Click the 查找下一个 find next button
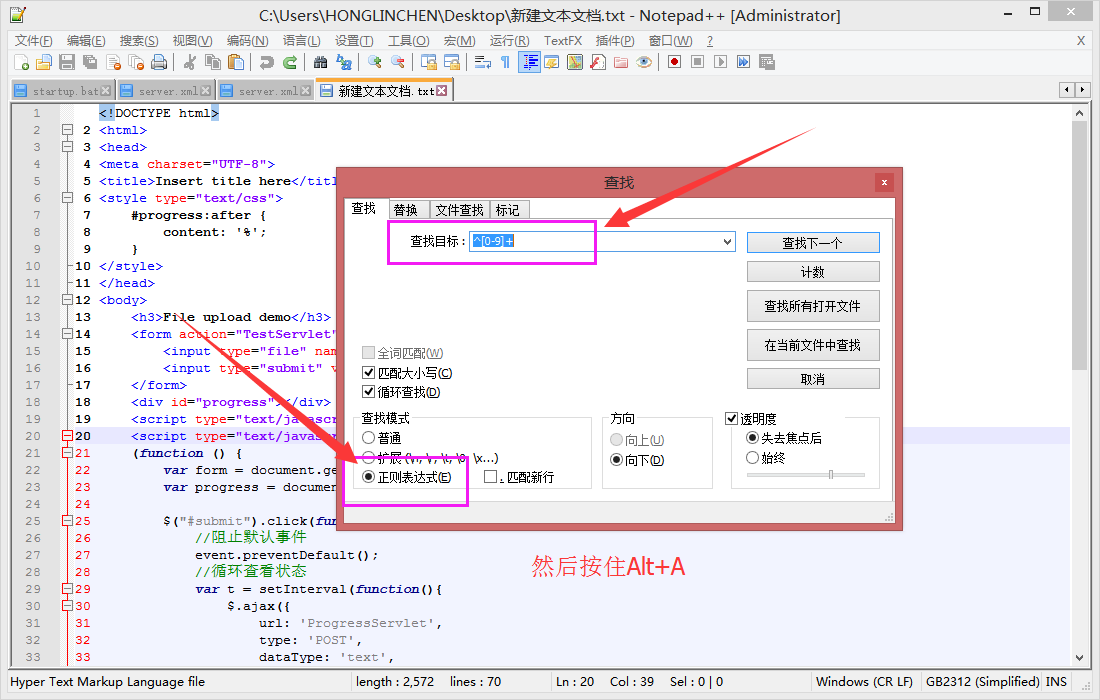1100x700 pixels. [x=813, y=243]
